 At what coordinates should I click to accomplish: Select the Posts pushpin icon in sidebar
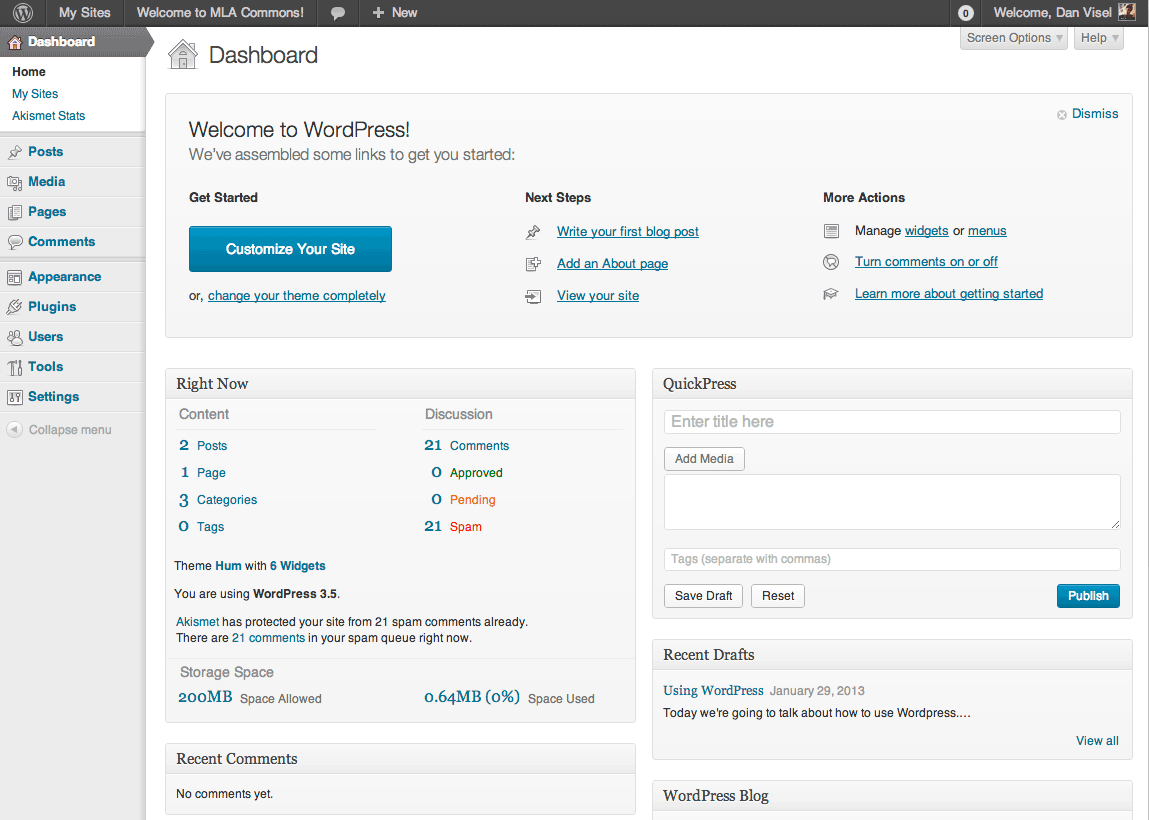point(17,151)
